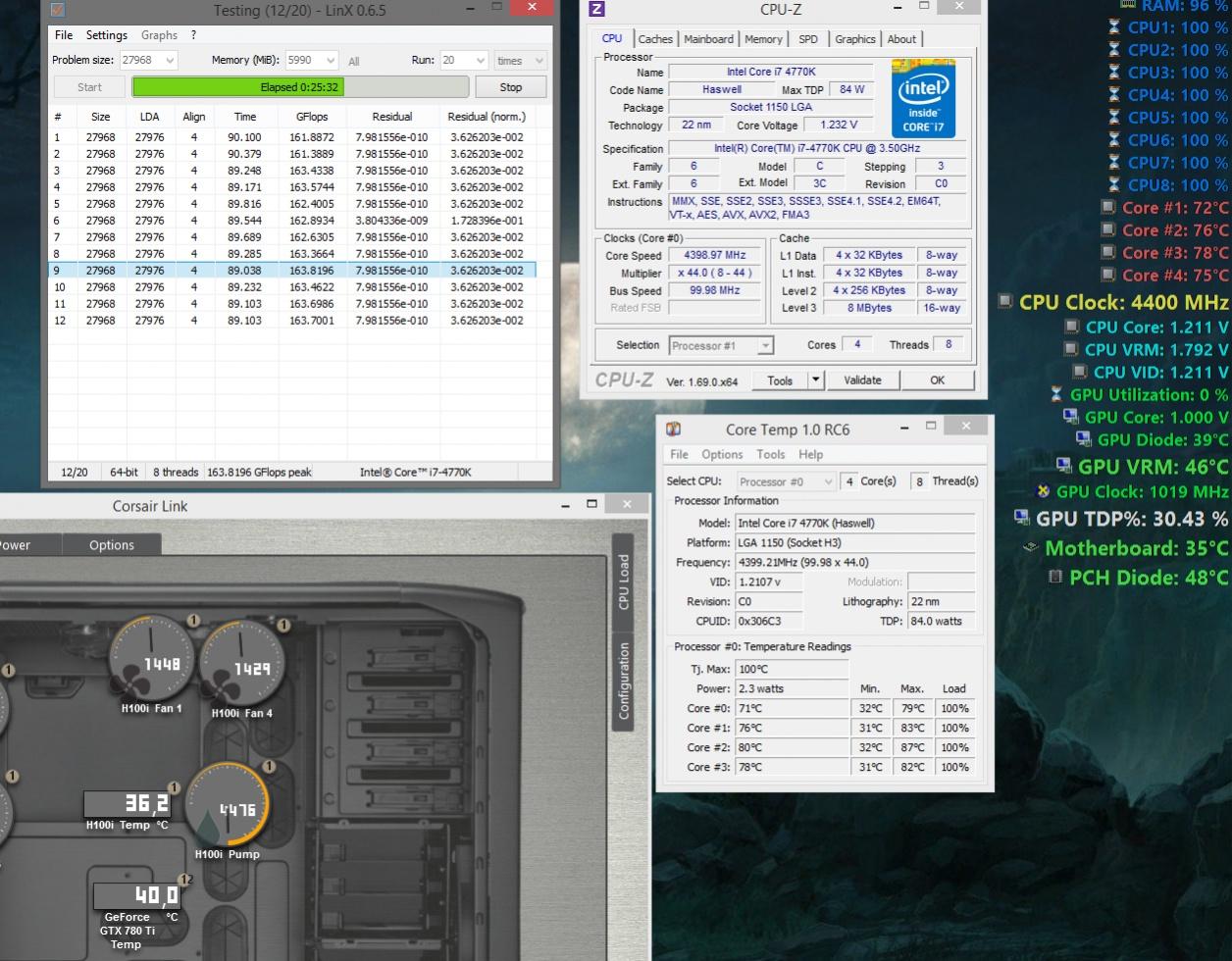Select the H100i Pump gauge
Image resolution: width=1232 pixels, height=961 pixels.
(x=228, y=804)
